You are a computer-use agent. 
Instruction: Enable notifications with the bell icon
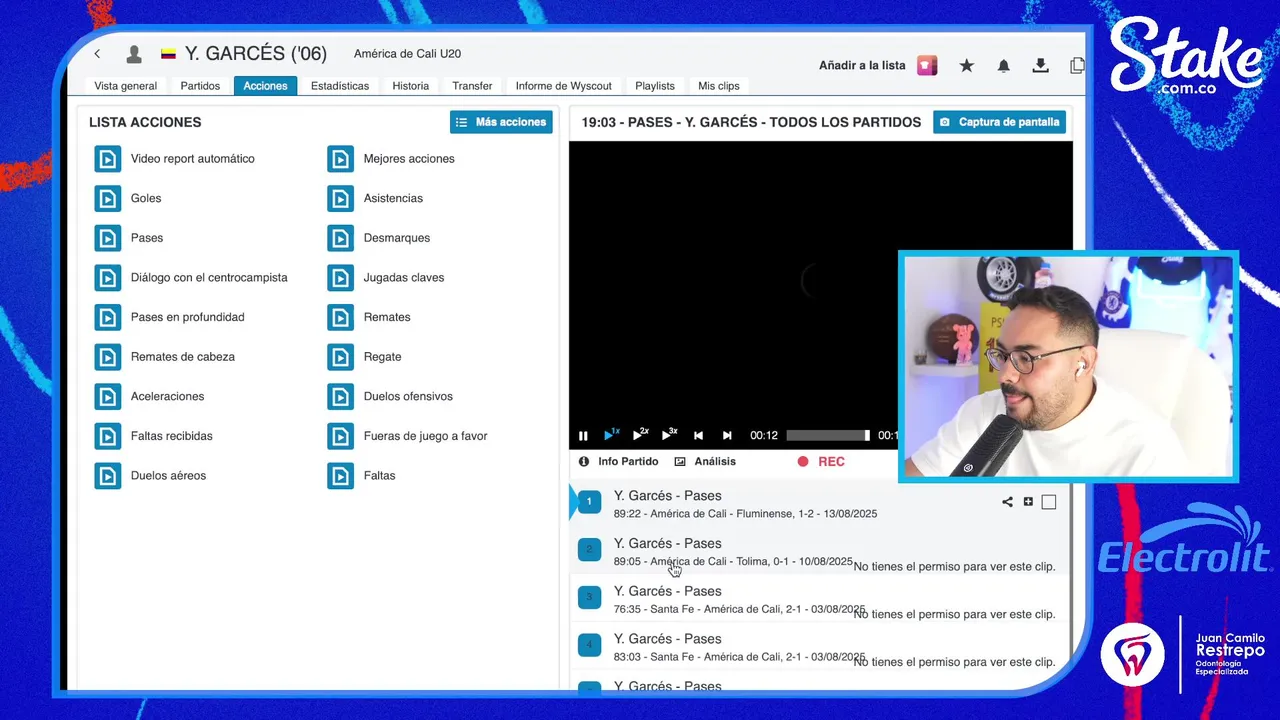tap(1003, 66)
